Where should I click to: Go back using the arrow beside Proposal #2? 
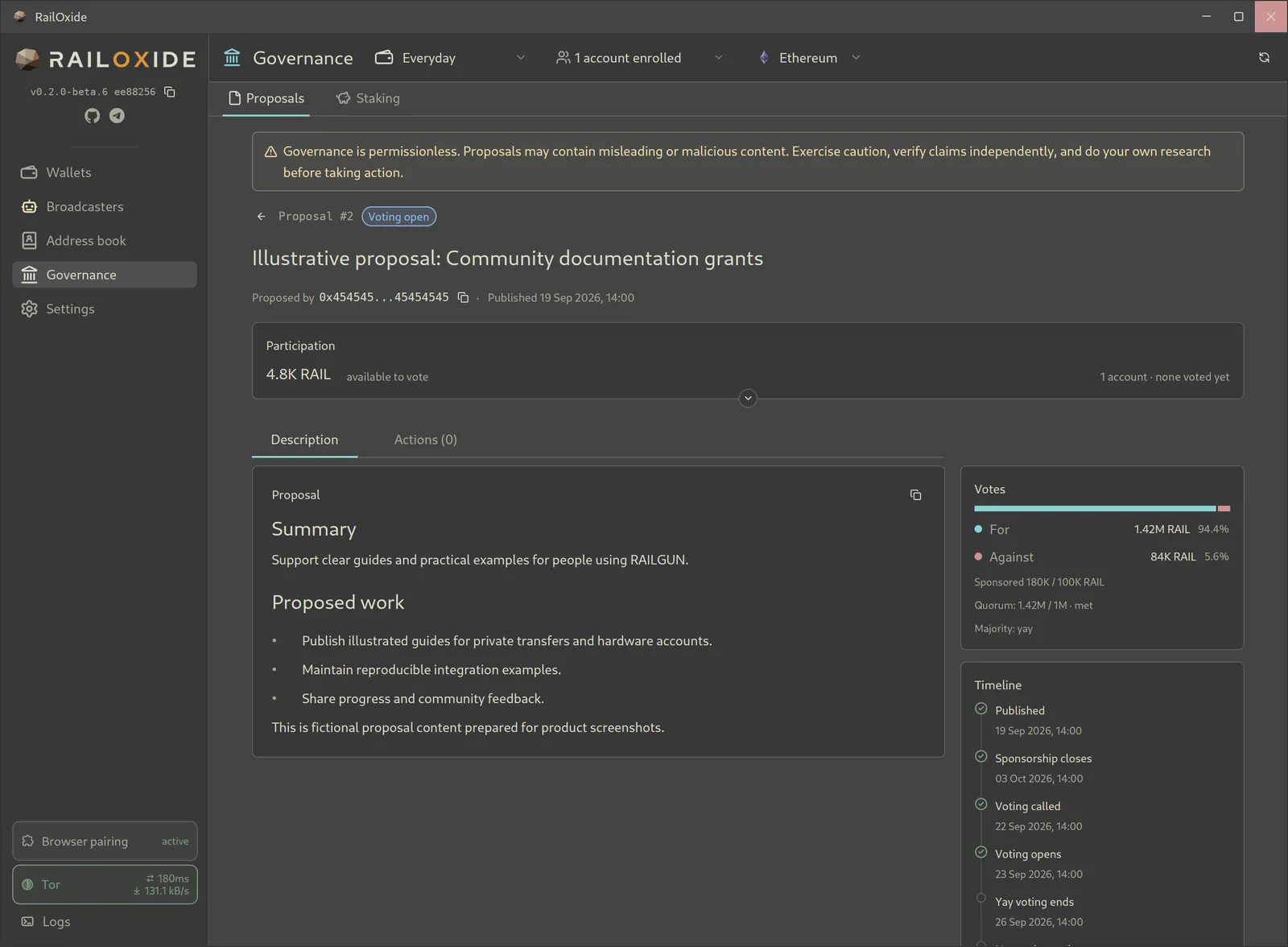point(261,217)
